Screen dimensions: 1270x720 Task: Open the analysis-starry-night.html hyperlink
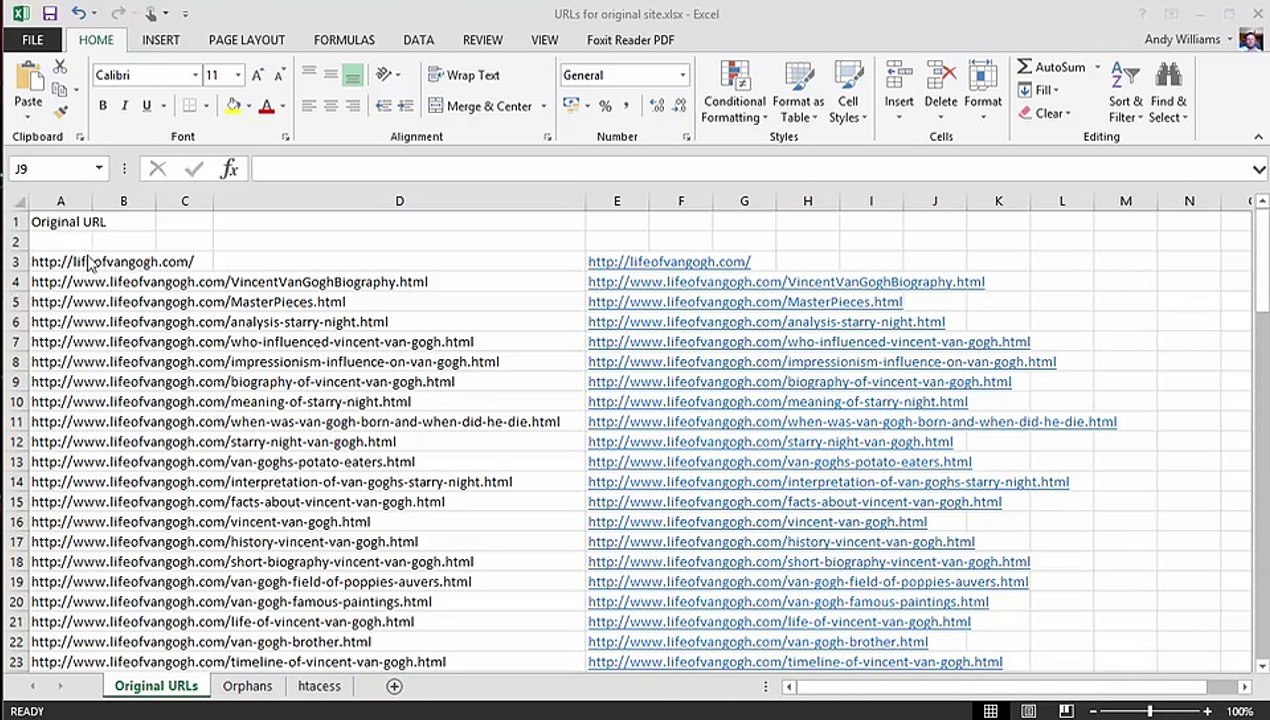(766, 322)
